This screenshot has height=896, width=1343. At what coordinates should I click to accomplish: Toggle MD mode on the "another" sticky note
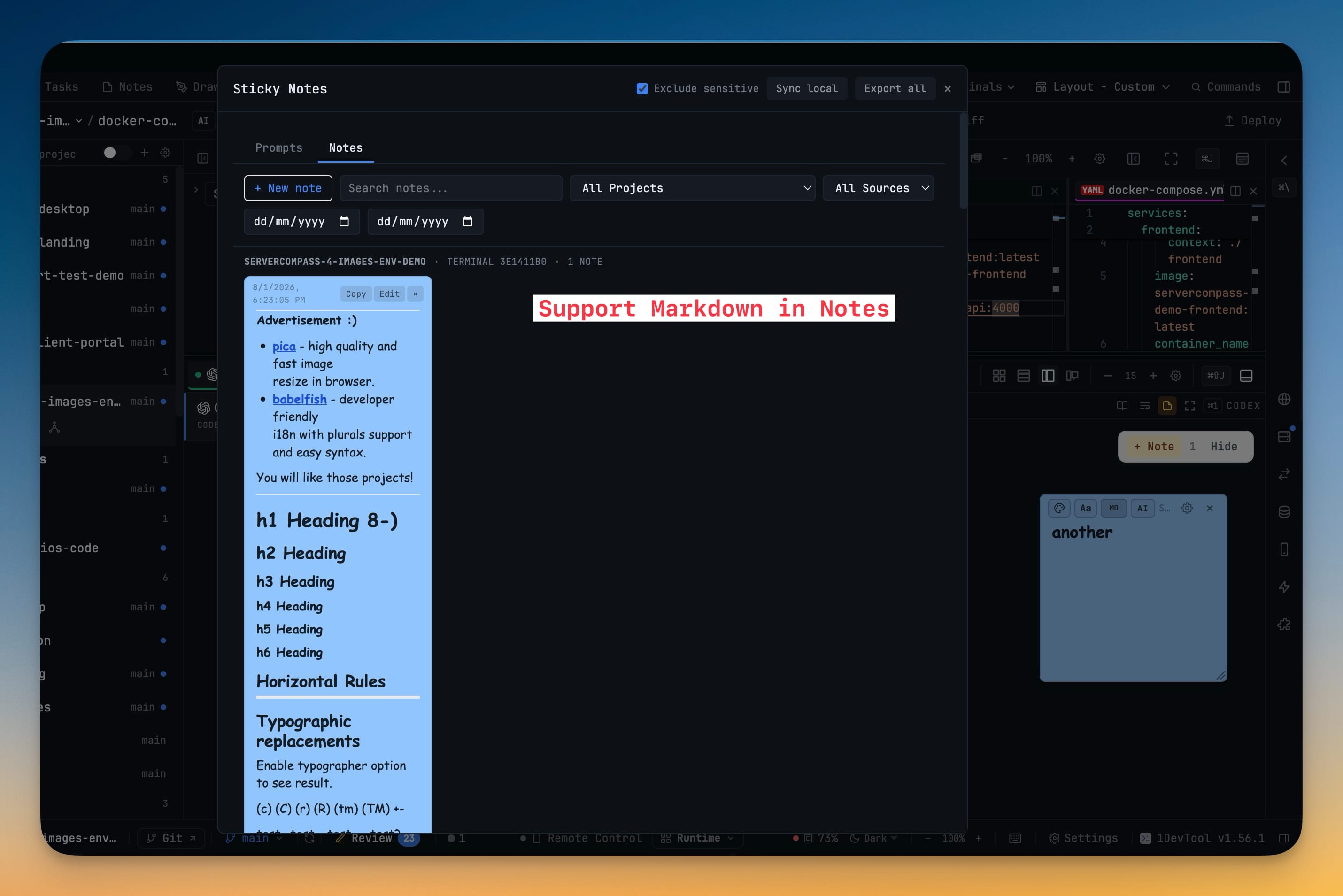[x=1114, y=508]
